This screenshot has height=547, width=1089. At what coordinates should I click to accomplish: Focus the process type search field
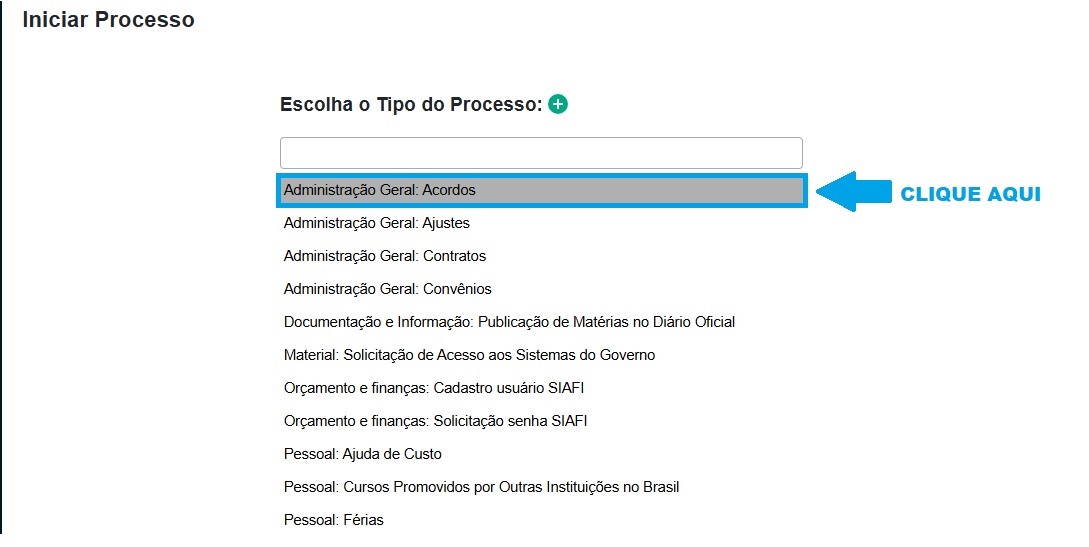click(x=541, y=153)
